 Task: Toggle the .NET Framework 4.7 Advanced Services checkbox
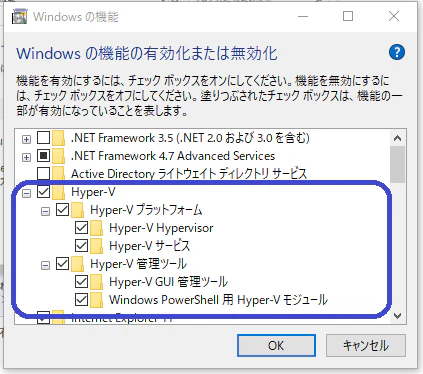tap(43, 156)
